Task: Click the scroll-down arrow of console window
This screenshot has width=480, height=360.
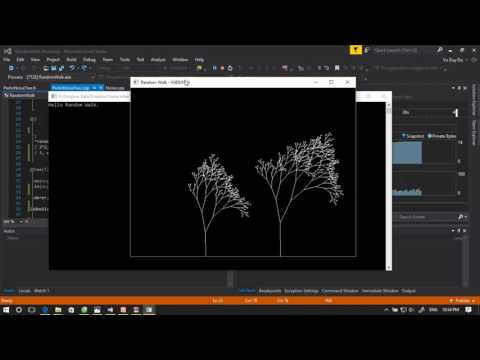Action: [389, 268]
